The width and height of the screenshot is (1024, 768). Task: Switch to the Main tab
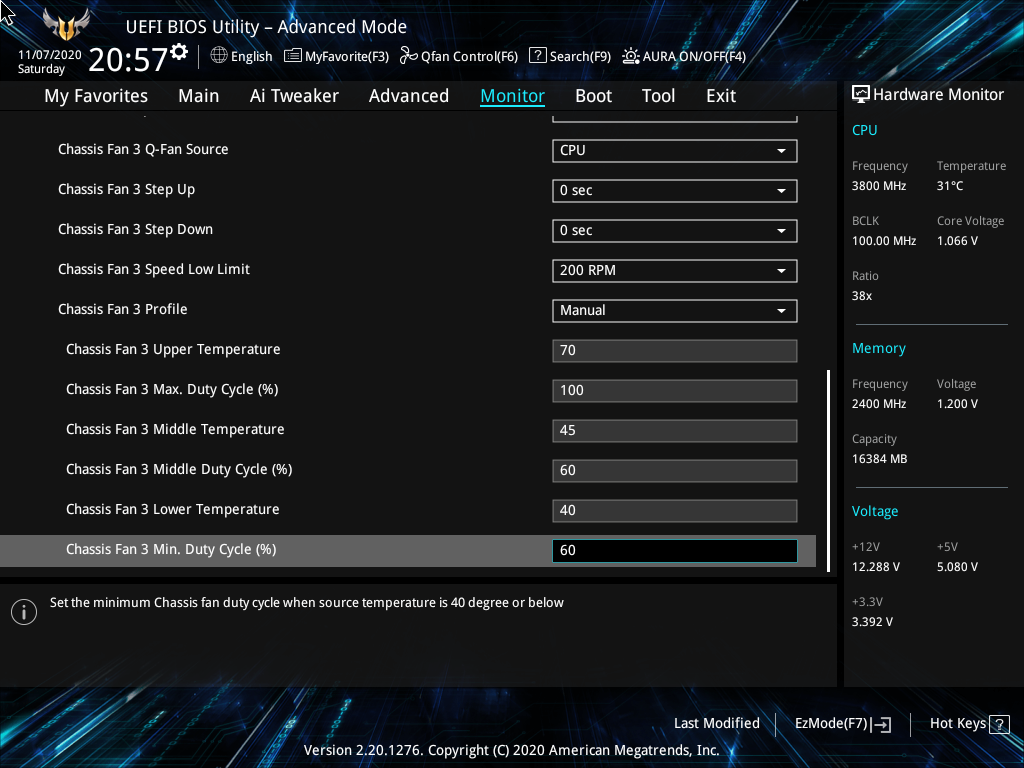tap(199, 96)
